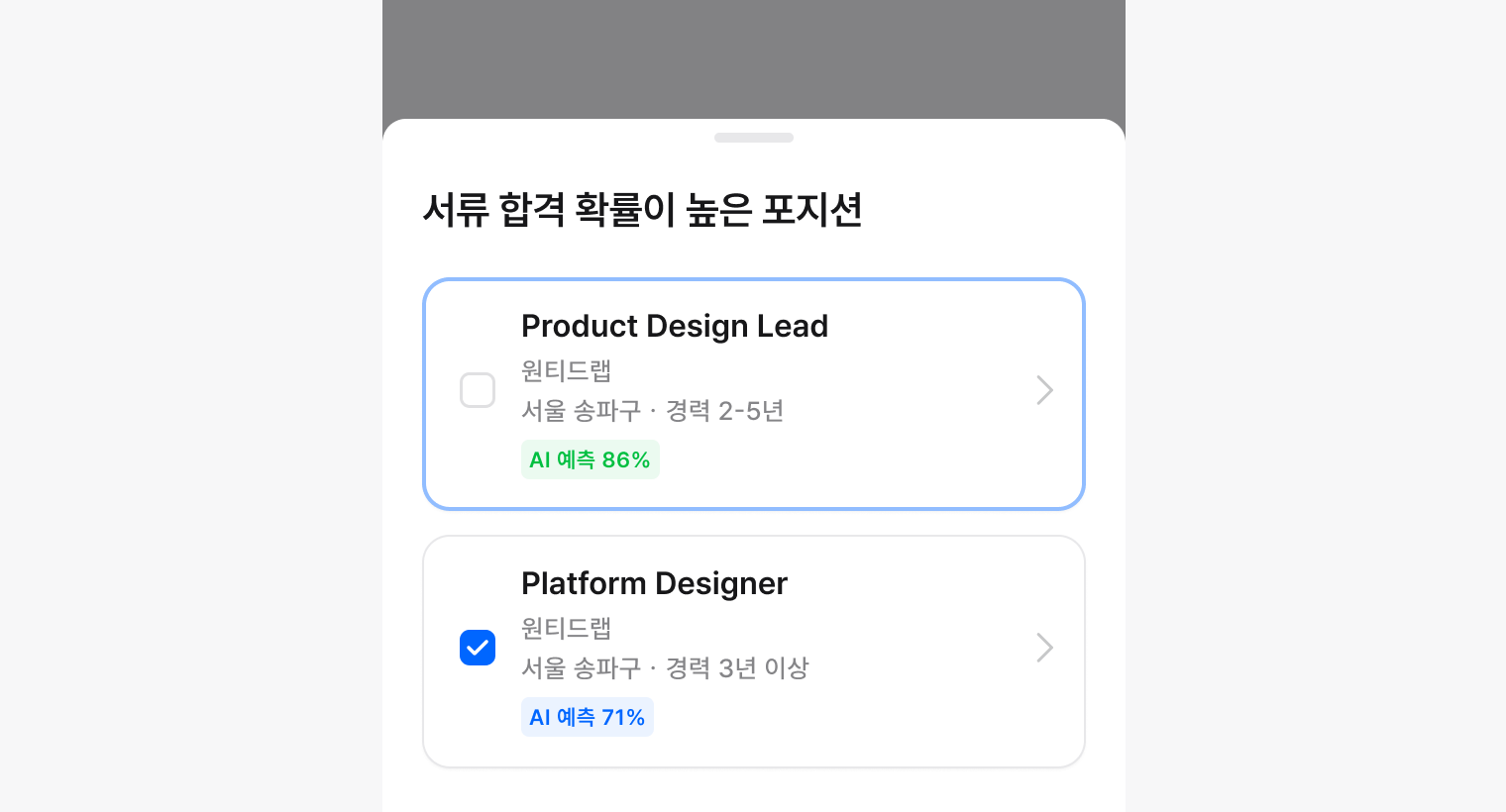
Task: Dismiss sheet by clicking the dimmed backdrop
Action: (753, 57)
